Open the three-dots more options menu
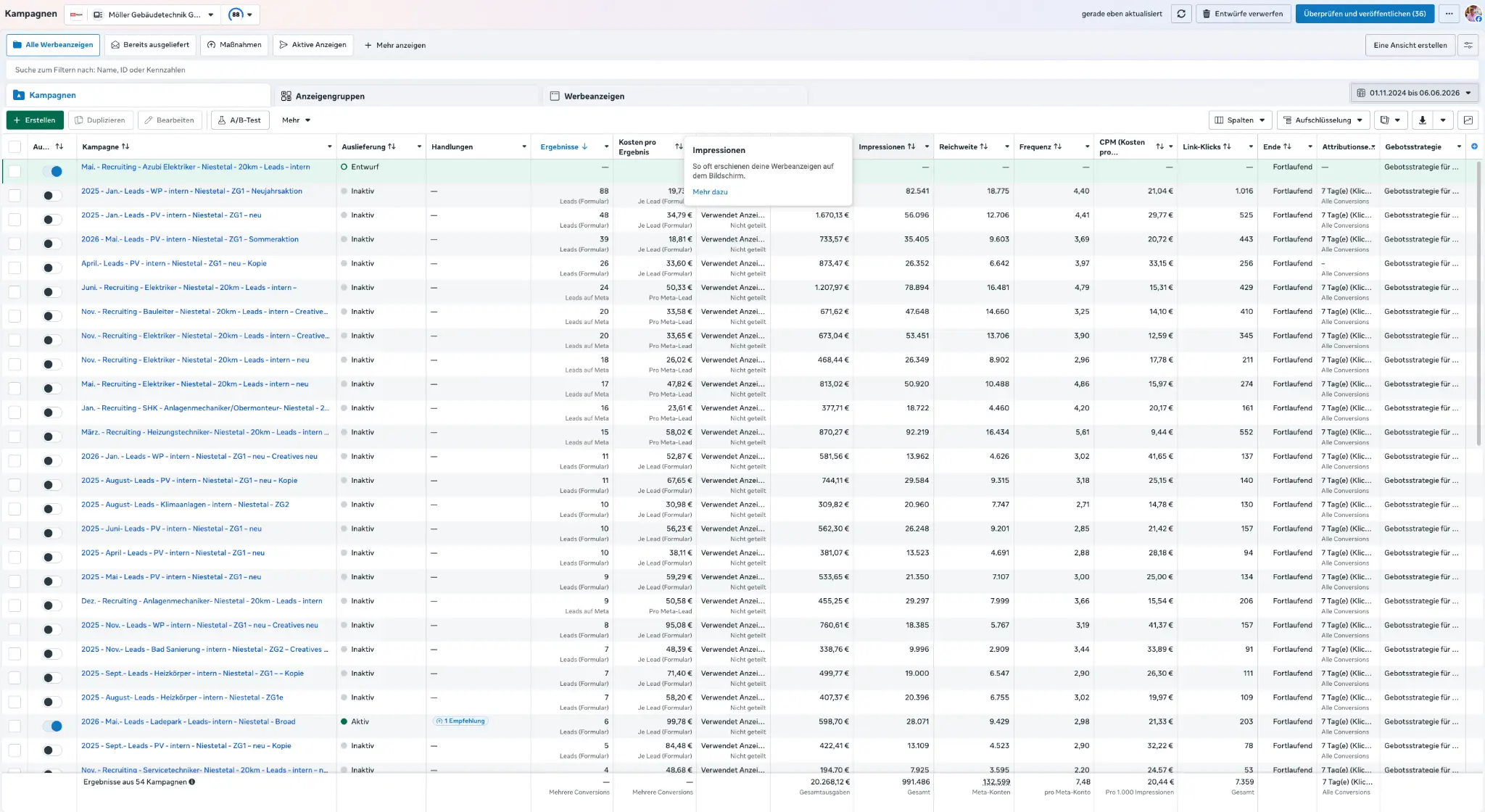 pos(1449,14)
